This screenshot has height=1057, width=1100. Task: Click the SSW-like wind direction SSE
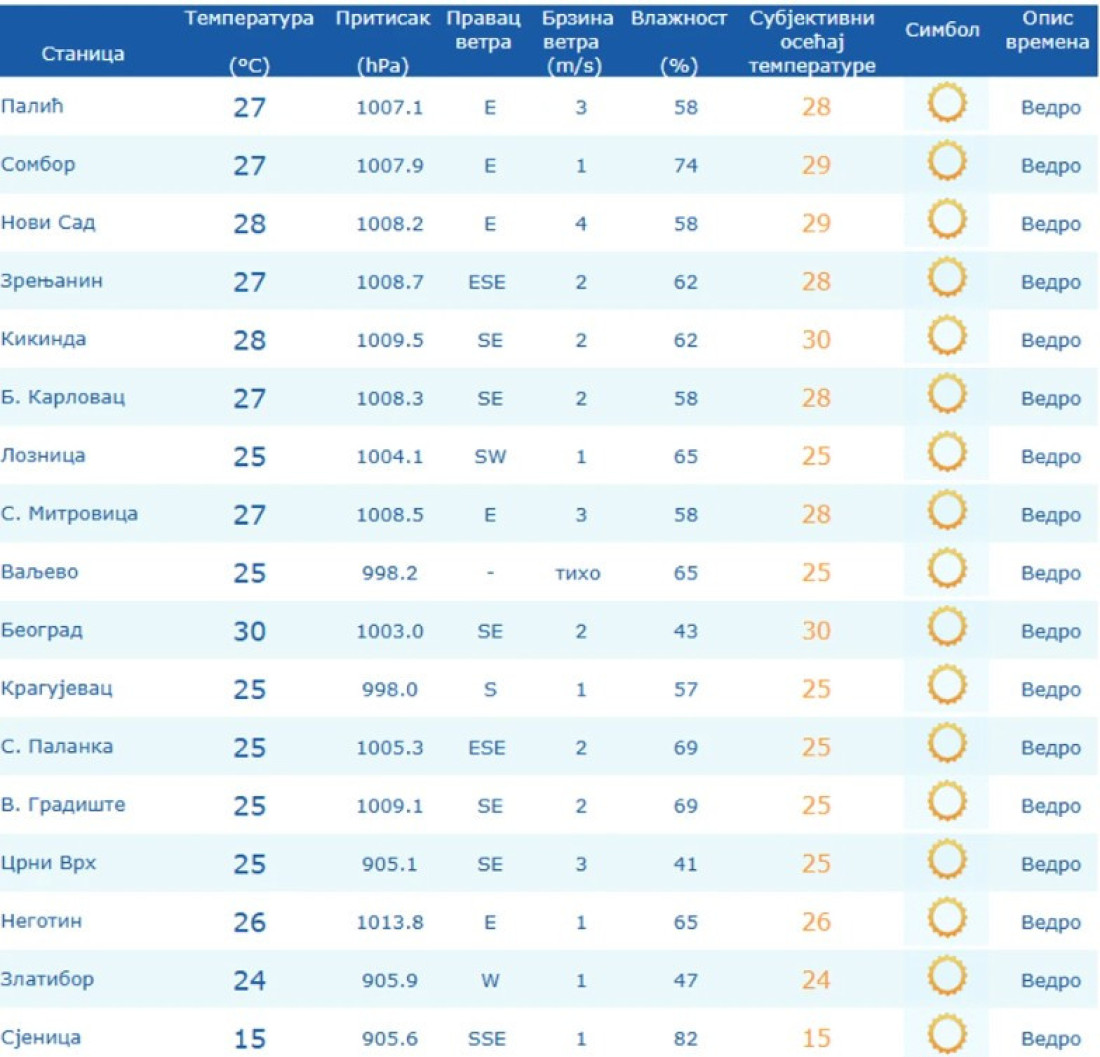[x=487, y=1039]
